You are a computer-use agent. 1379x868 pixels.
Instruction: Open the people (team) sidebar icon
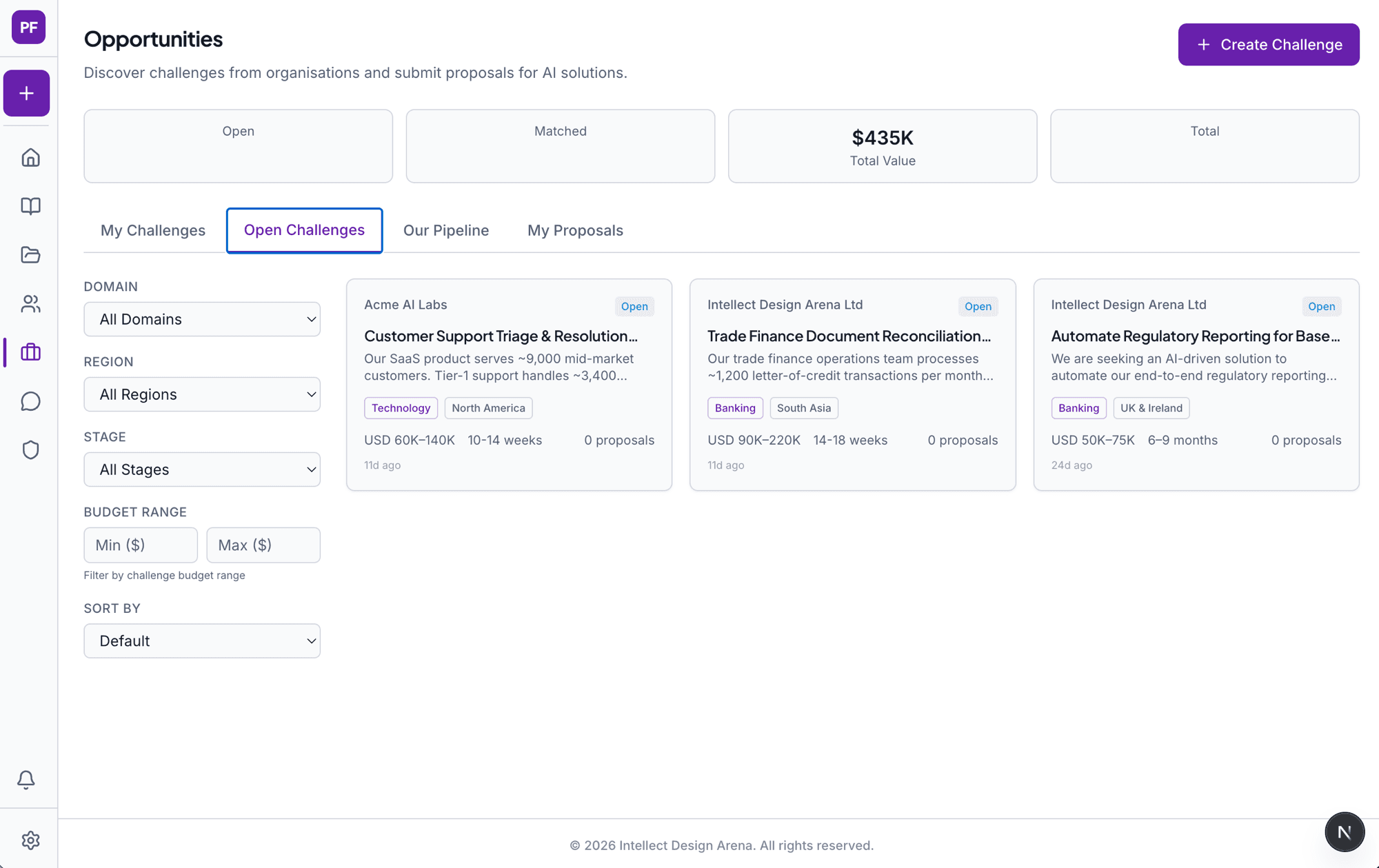[x=30, y=304]
